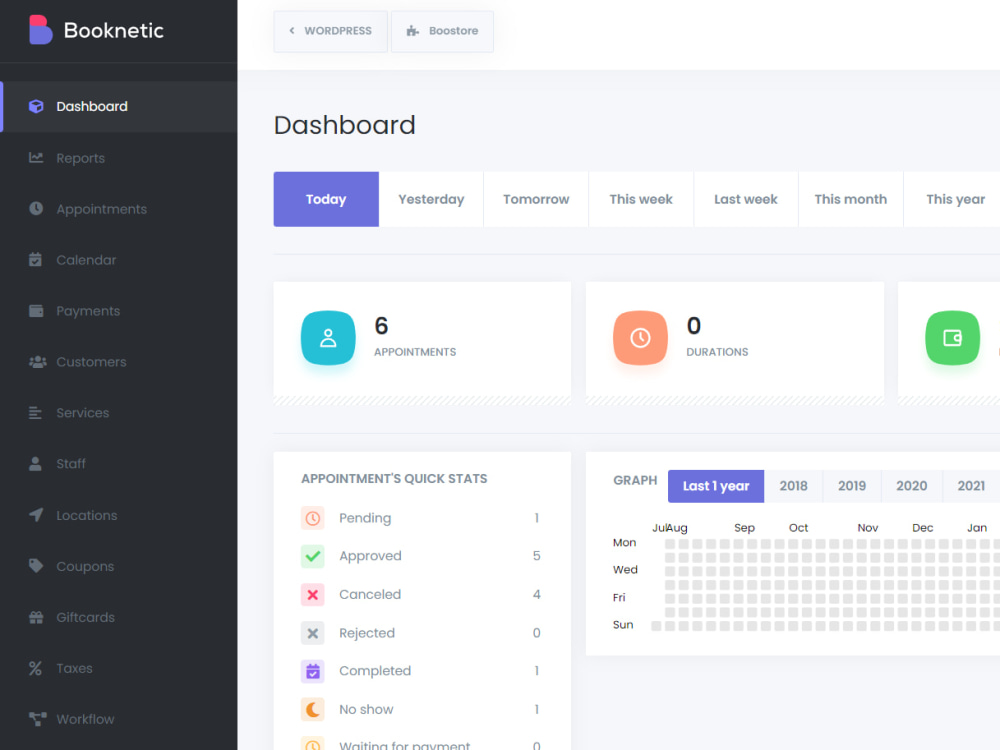Select the Today filter tab
The image size is (1000, 750).
[x=326, y=199]
